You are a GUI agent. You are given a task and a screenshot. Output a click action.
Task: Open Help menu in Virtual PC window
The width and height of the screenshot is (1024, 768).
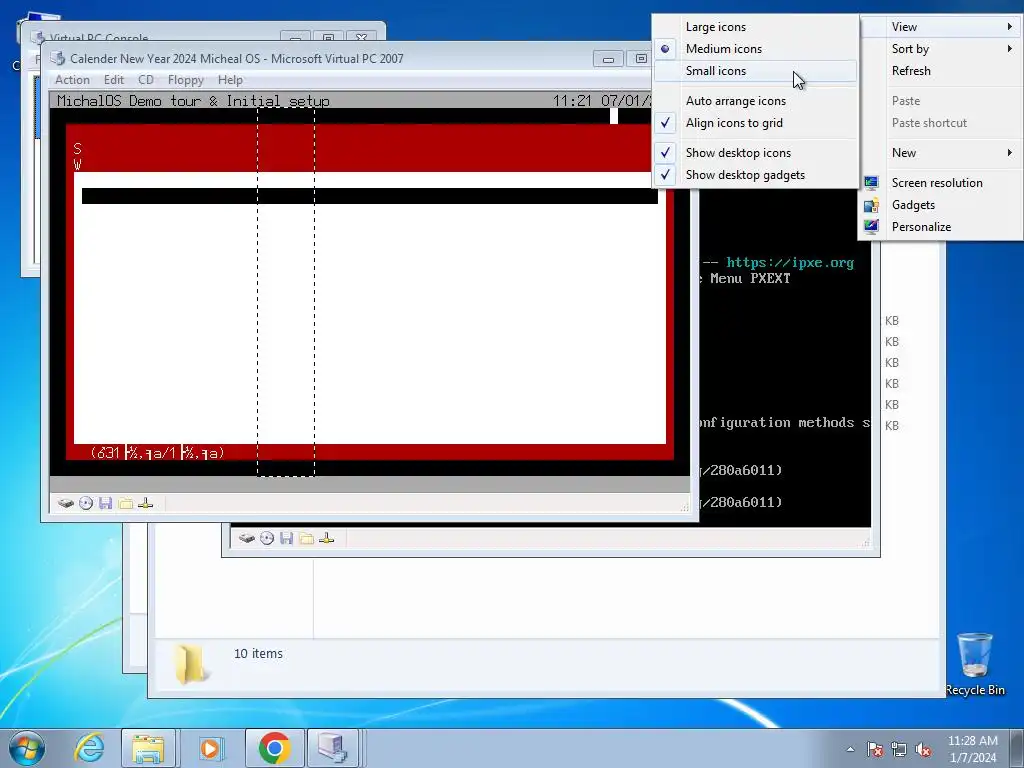(x=231, y=80)
